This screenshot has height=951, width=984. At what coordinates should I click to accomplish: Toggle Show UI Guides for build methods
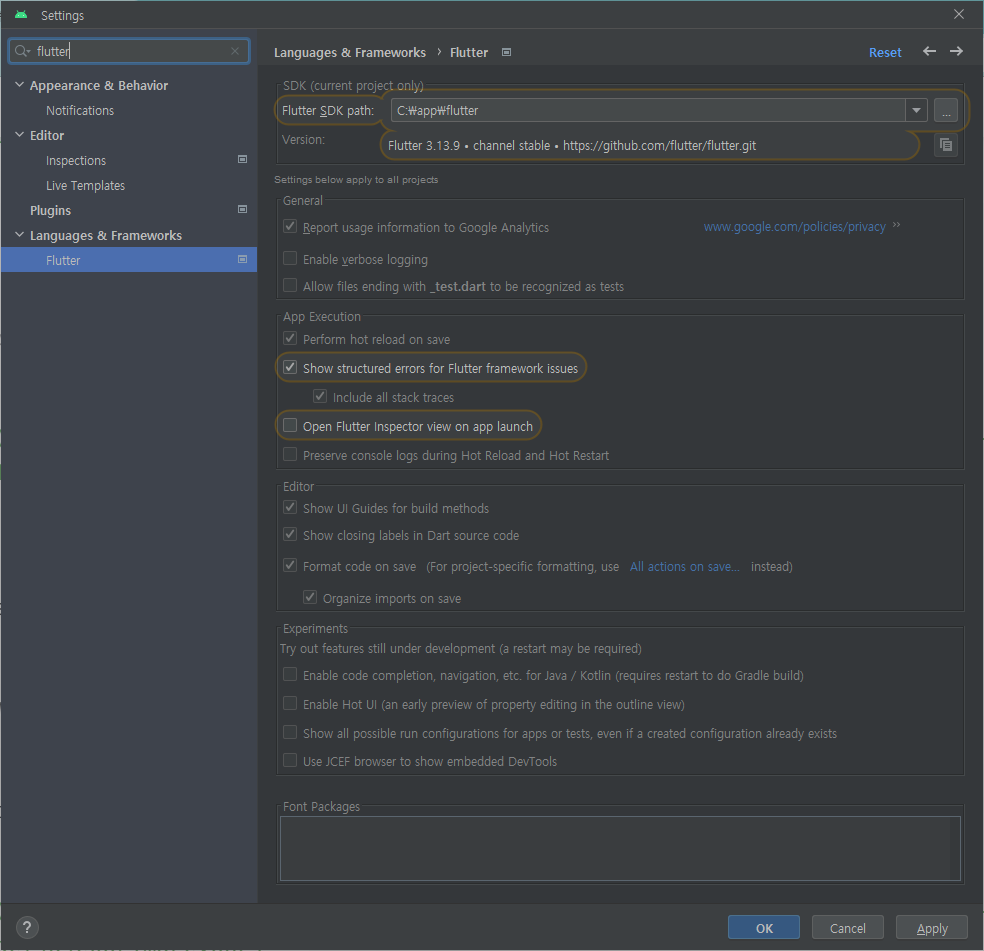(290, 507)
